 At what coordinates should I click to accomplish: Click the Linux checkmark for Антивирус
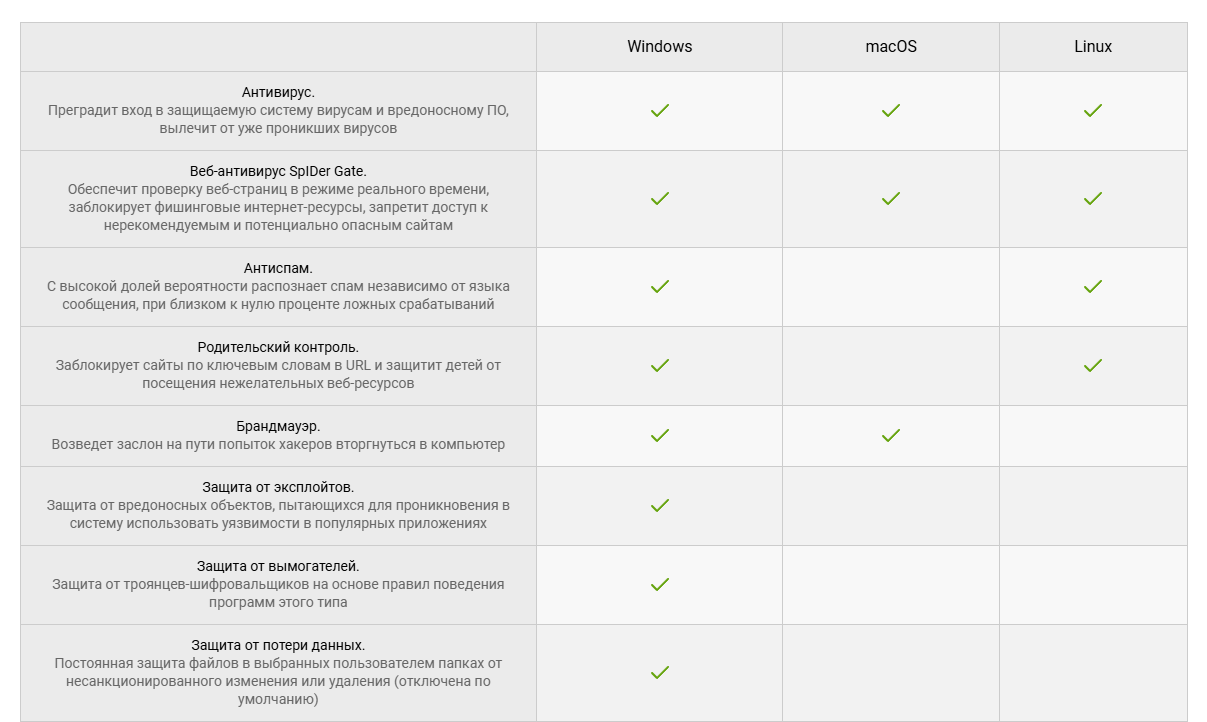(x=1093, y=111)
